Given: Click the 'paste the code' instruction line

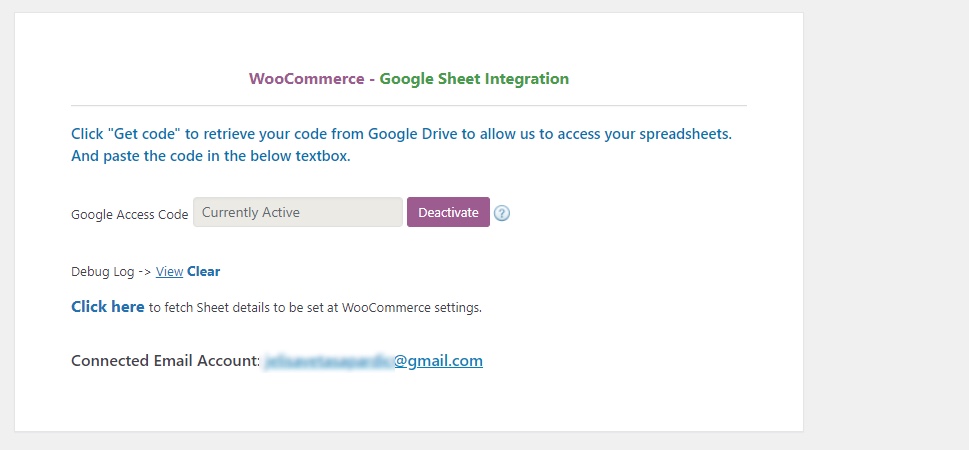Looking at the screenshot, I should pyautogui.click(x=211, y=156).
